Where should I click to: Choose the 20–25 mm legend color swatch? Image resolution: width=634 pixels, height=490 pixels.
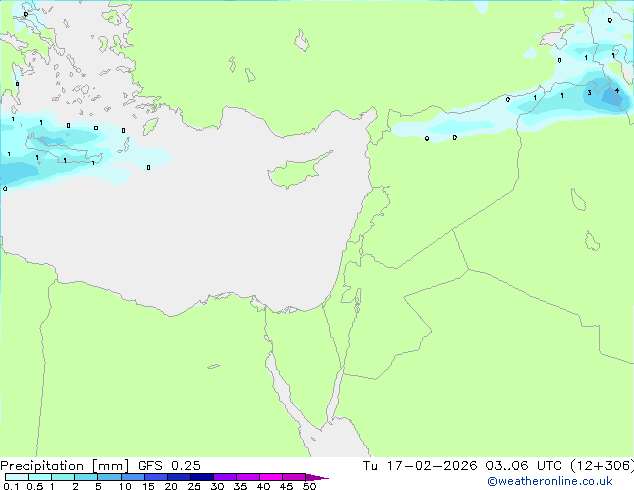pyautogui.click(x=178, y=477)
